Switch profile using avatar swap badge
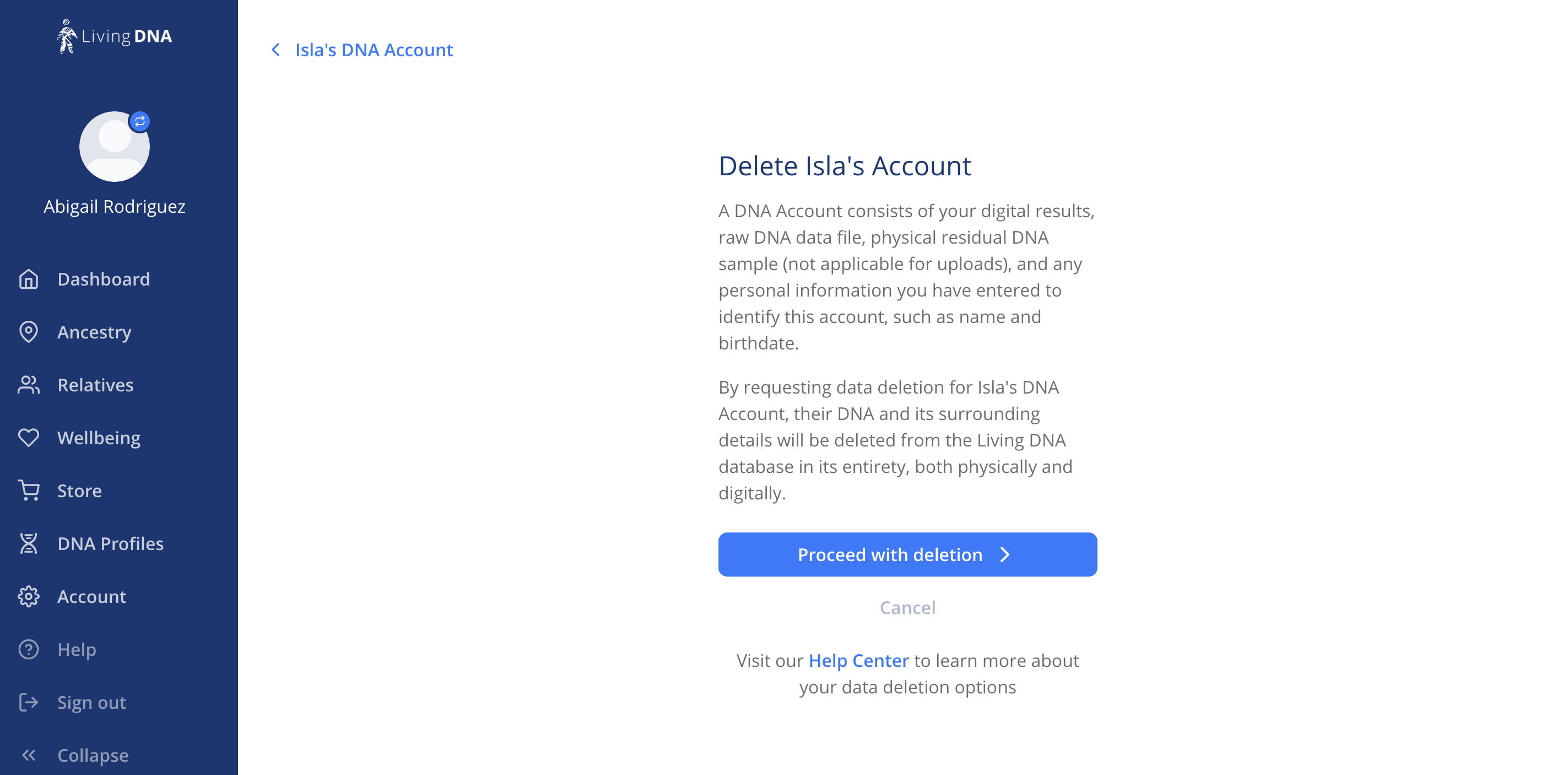The width and height of the screenshot is (1568, 775). pos(140,121)
